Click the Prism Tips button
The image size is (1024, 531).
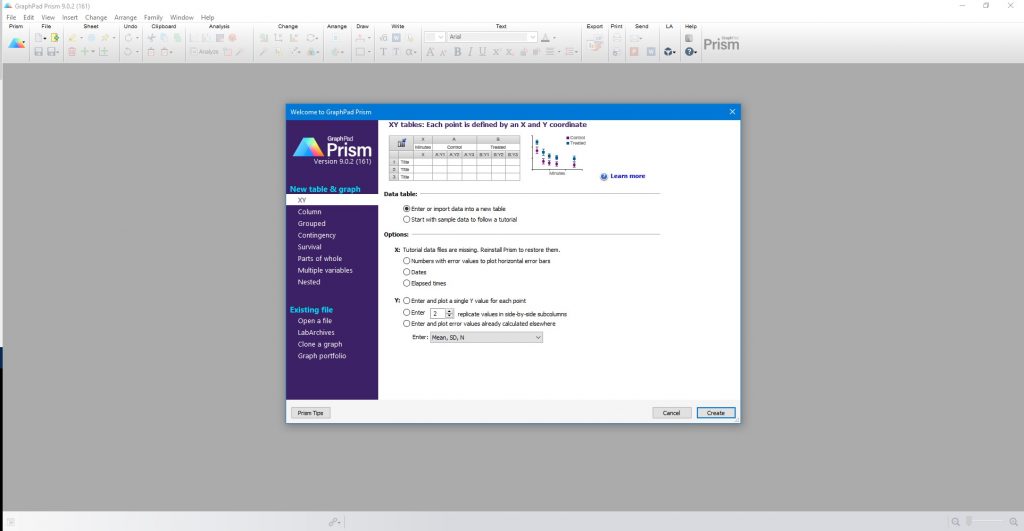click(x=310, y=413)
